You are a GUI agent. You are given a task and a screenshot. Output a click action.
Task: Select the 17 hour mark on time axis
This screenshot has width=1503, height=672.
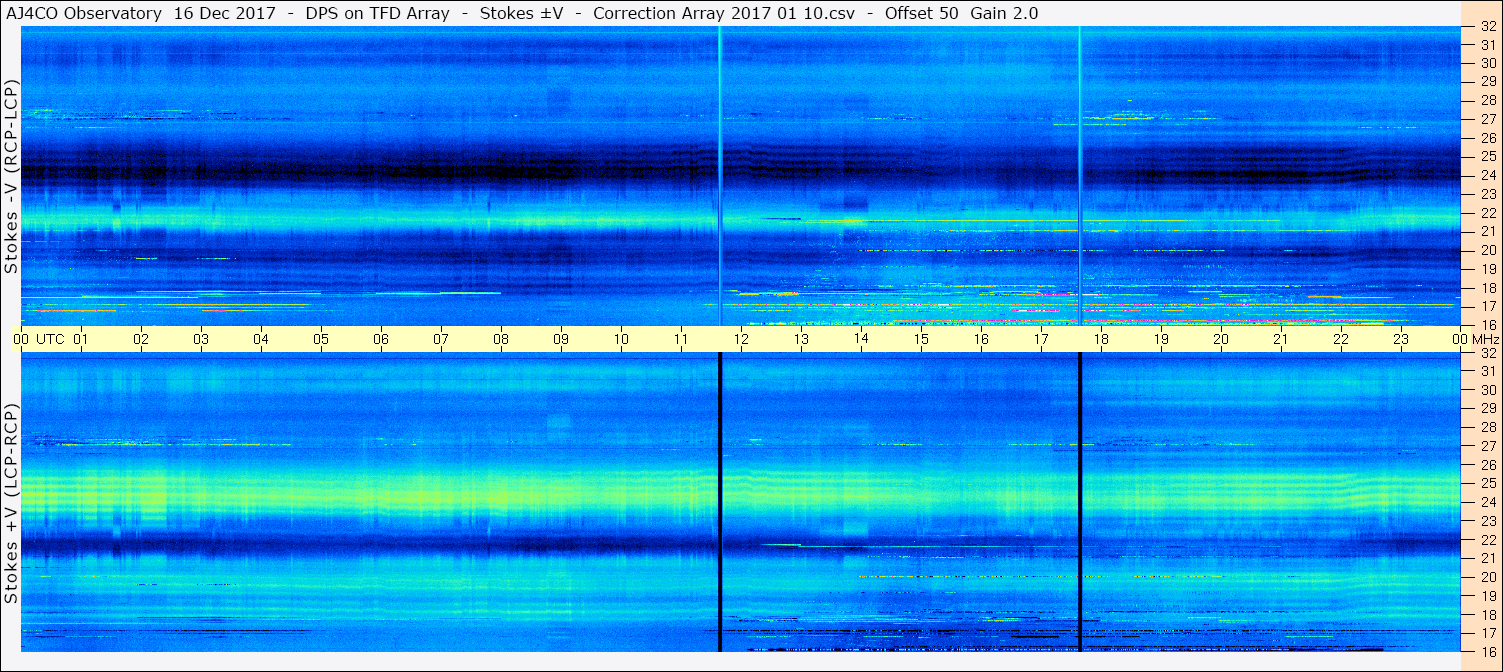[x=1041, y=339]
